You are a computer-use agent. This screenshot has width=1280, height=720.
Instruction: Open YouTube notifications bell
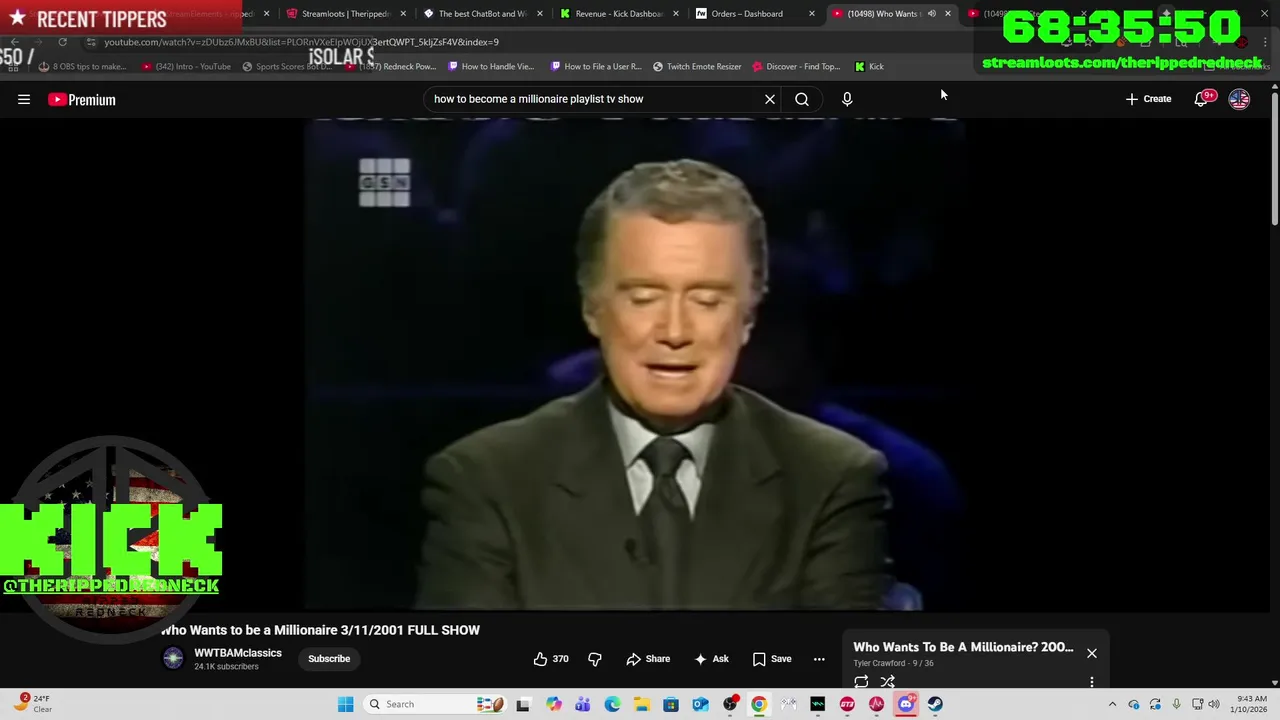tap(1202, 99)
